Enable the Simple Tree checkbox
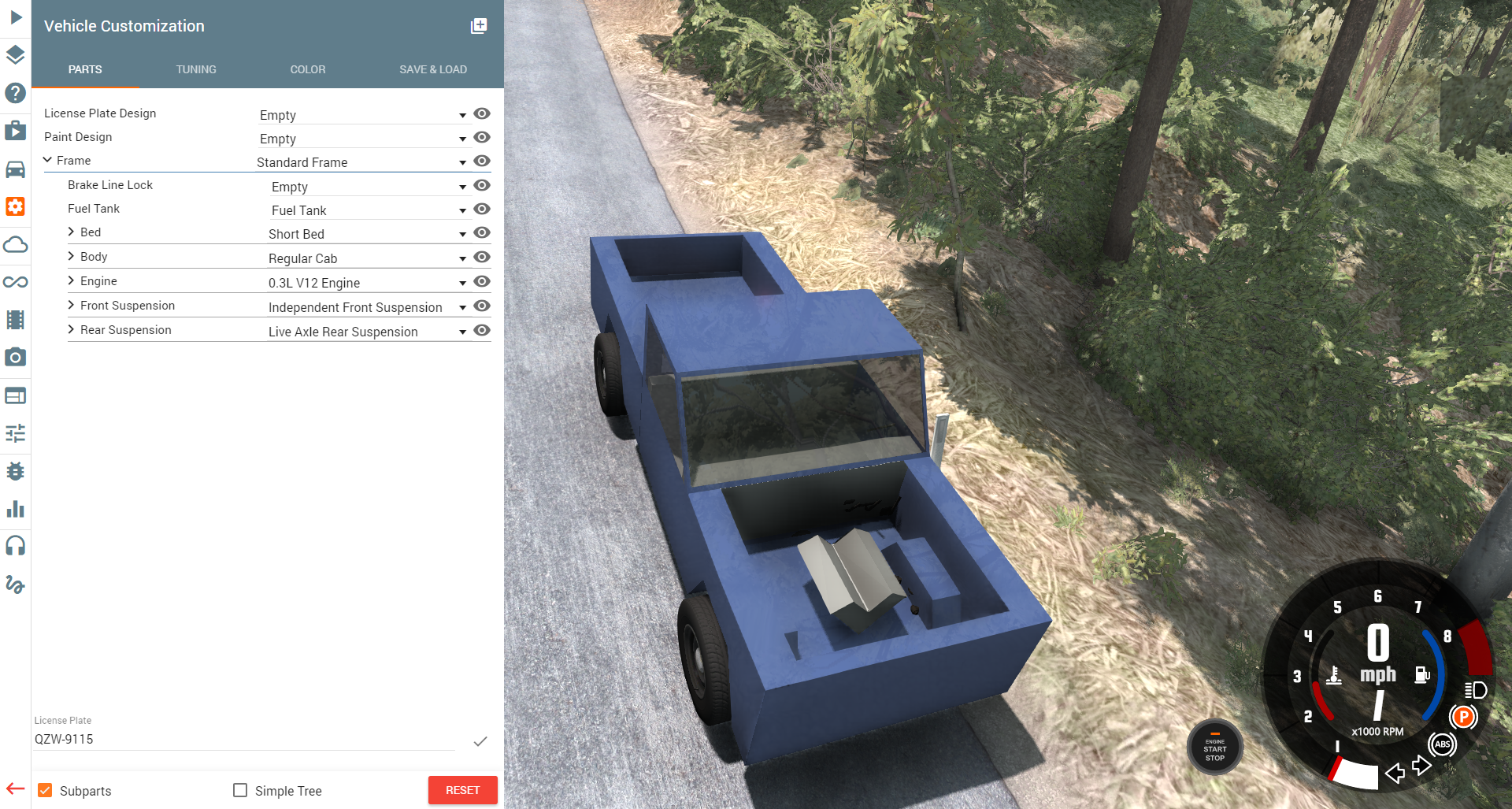Viewport: 1512px width, 809px height. [x=240, y=790]
